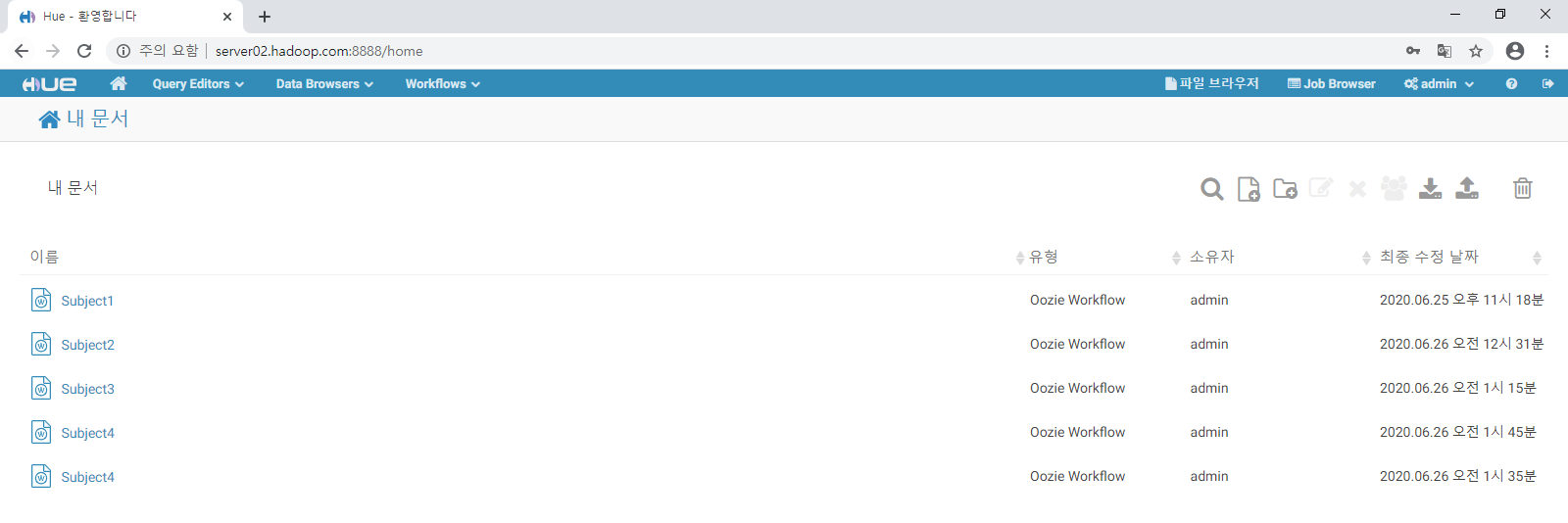Close the Hue browser tab
The width and height of the screenshot is (1568, 523).
227,17
